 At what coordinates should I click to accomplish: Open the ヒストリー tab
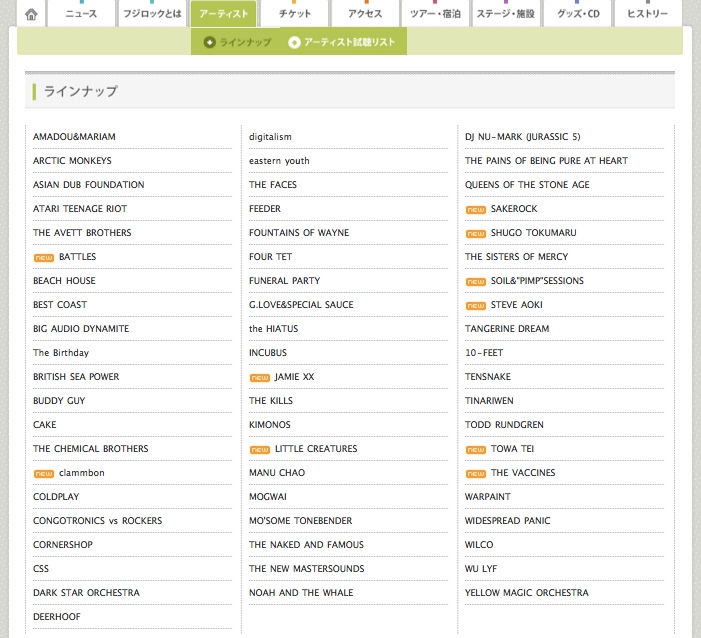point(648,13)
